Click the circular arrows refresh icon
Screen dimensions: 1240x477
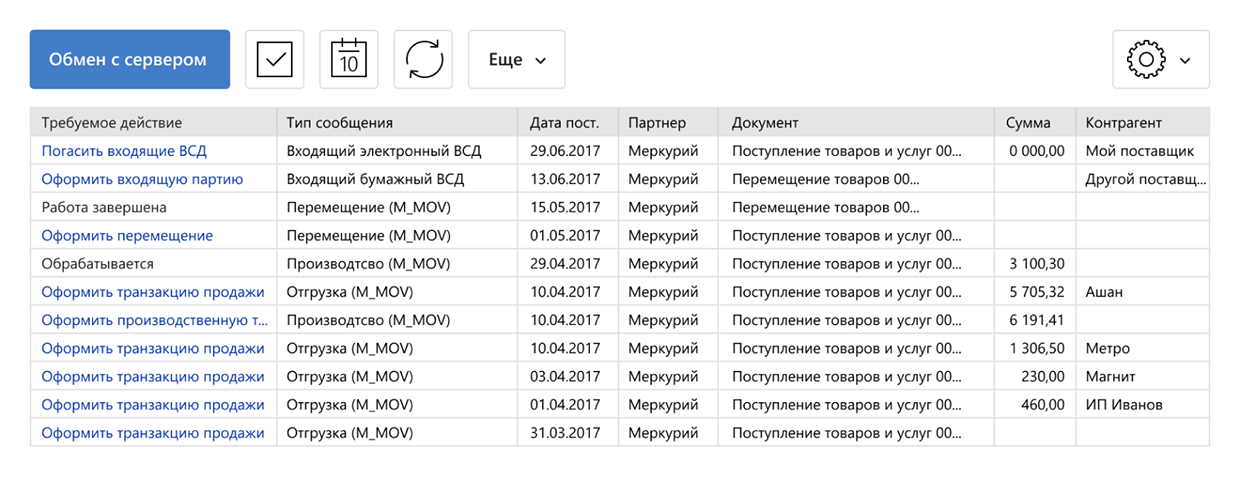tap(424, 60)
